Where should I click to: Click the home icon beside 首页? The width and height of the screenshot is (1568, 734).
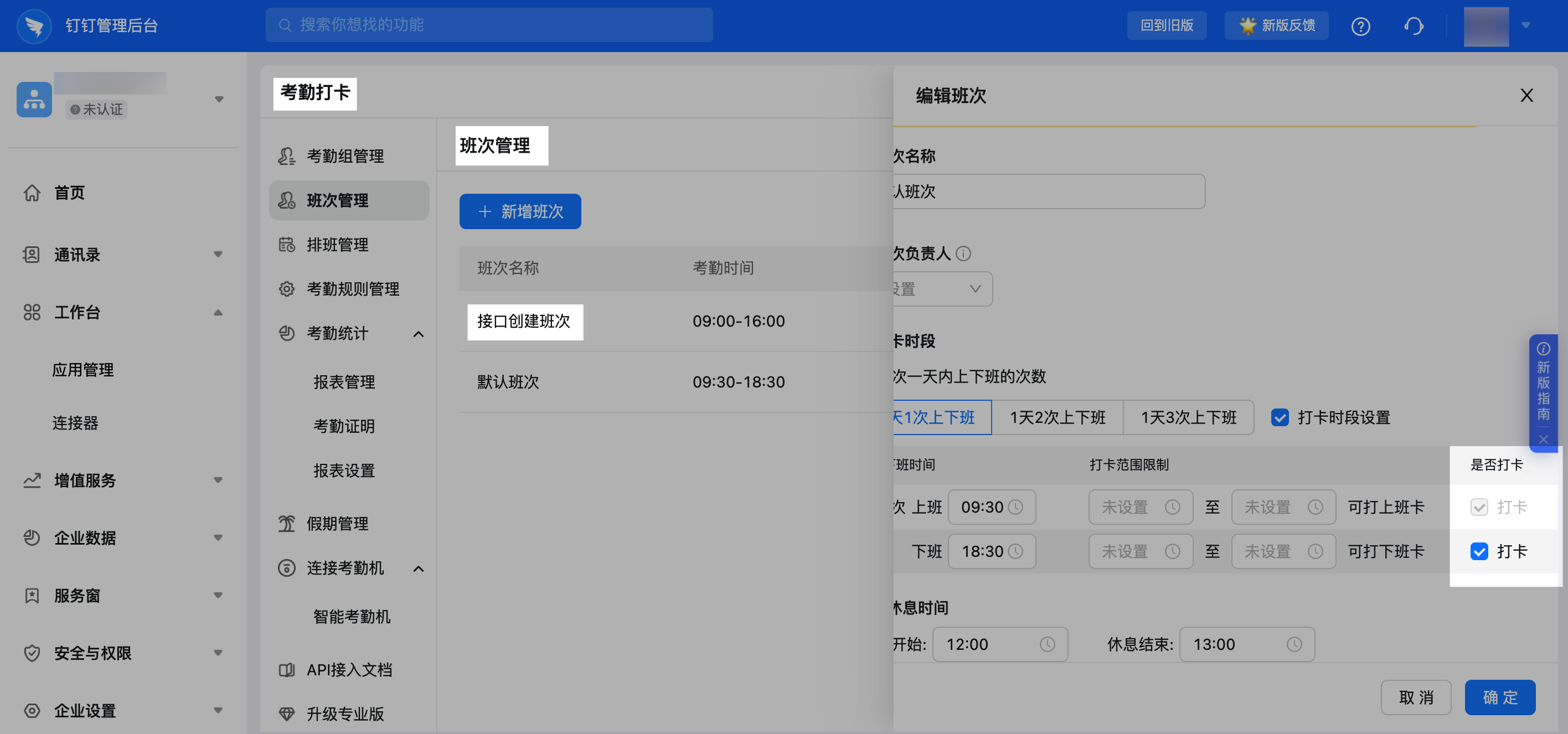(32, 193)
